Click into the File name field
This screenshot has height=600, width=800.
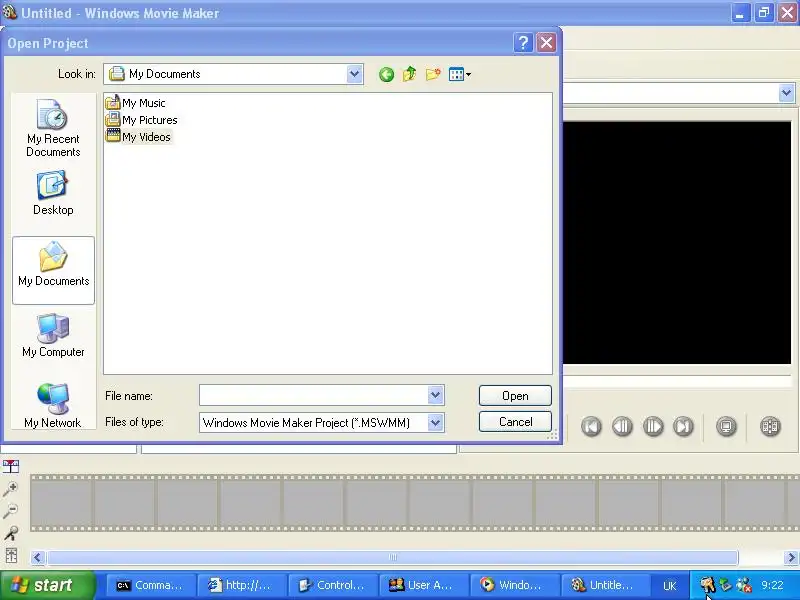pos(313,395)
